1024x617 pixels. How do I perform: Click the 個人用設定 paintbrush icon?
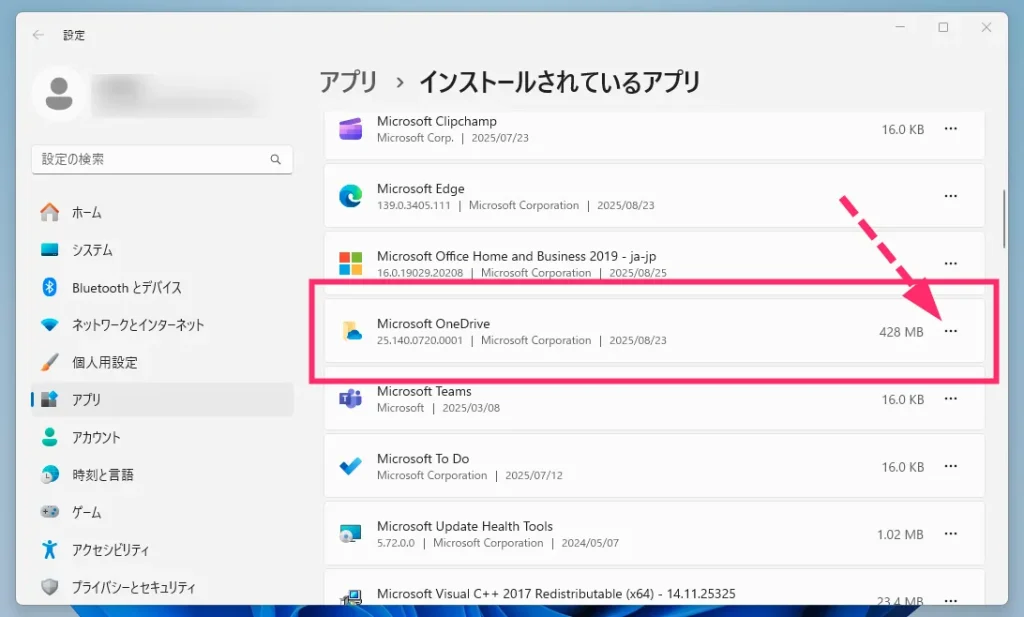pyautogui.click(x=50, y=362)
